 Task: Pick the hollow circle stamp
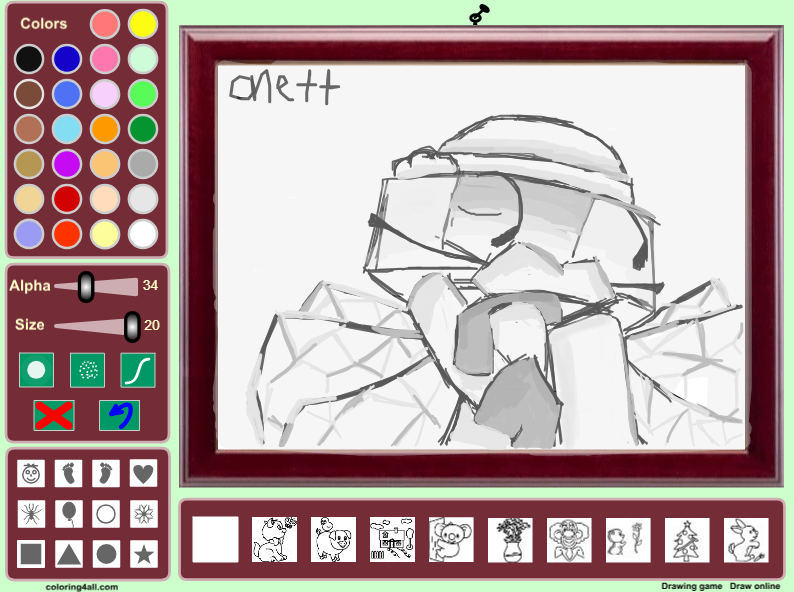tap(106, 514)
